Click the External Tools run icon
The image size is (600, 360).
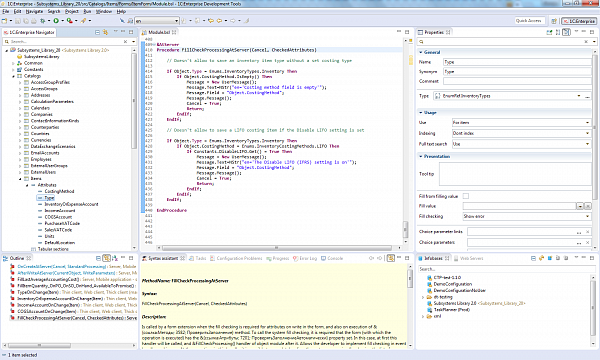click(x=69, y=21)
